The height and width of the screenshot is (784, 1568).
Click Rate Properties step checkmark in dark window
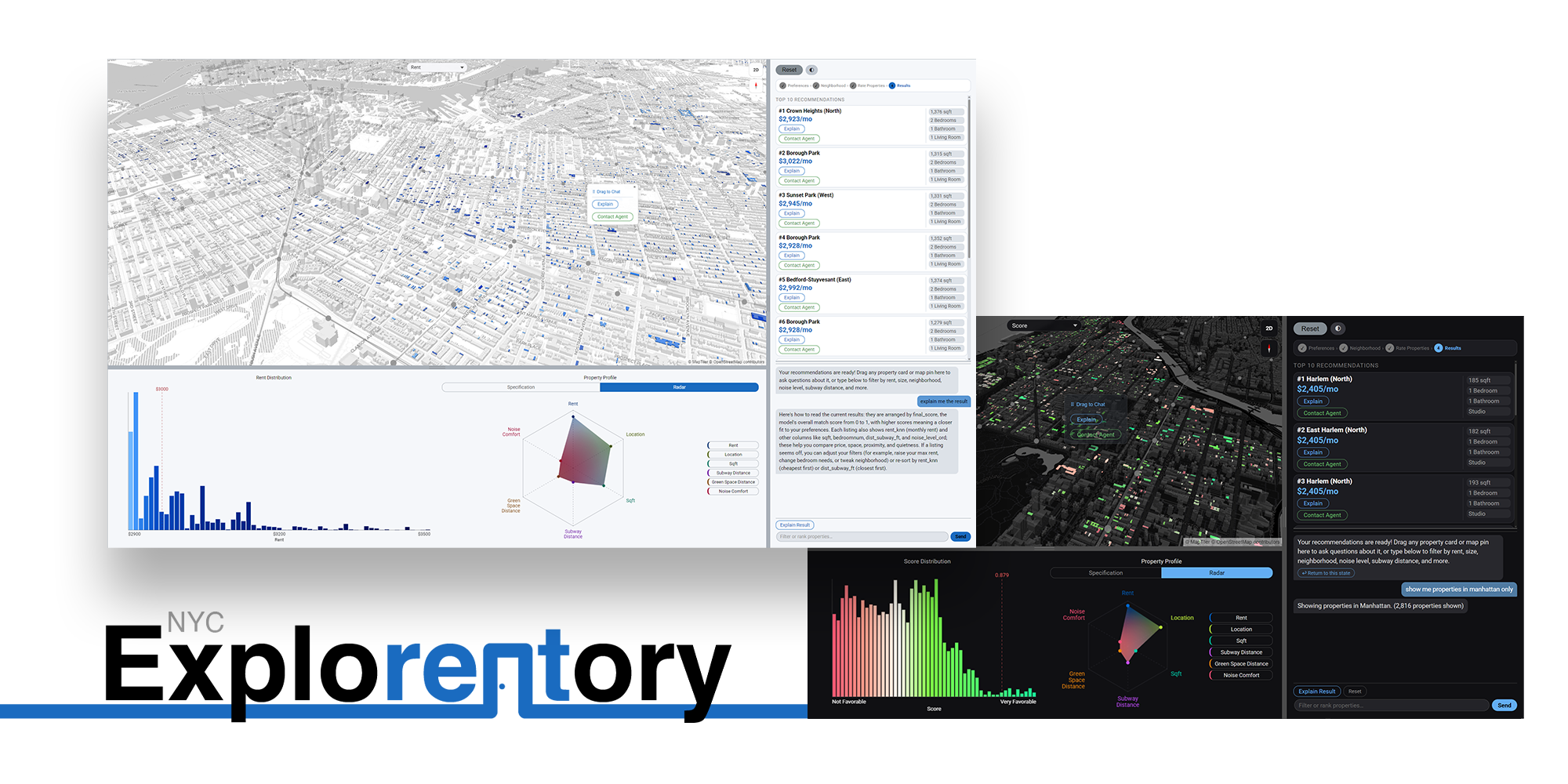tap(1389, 348)
